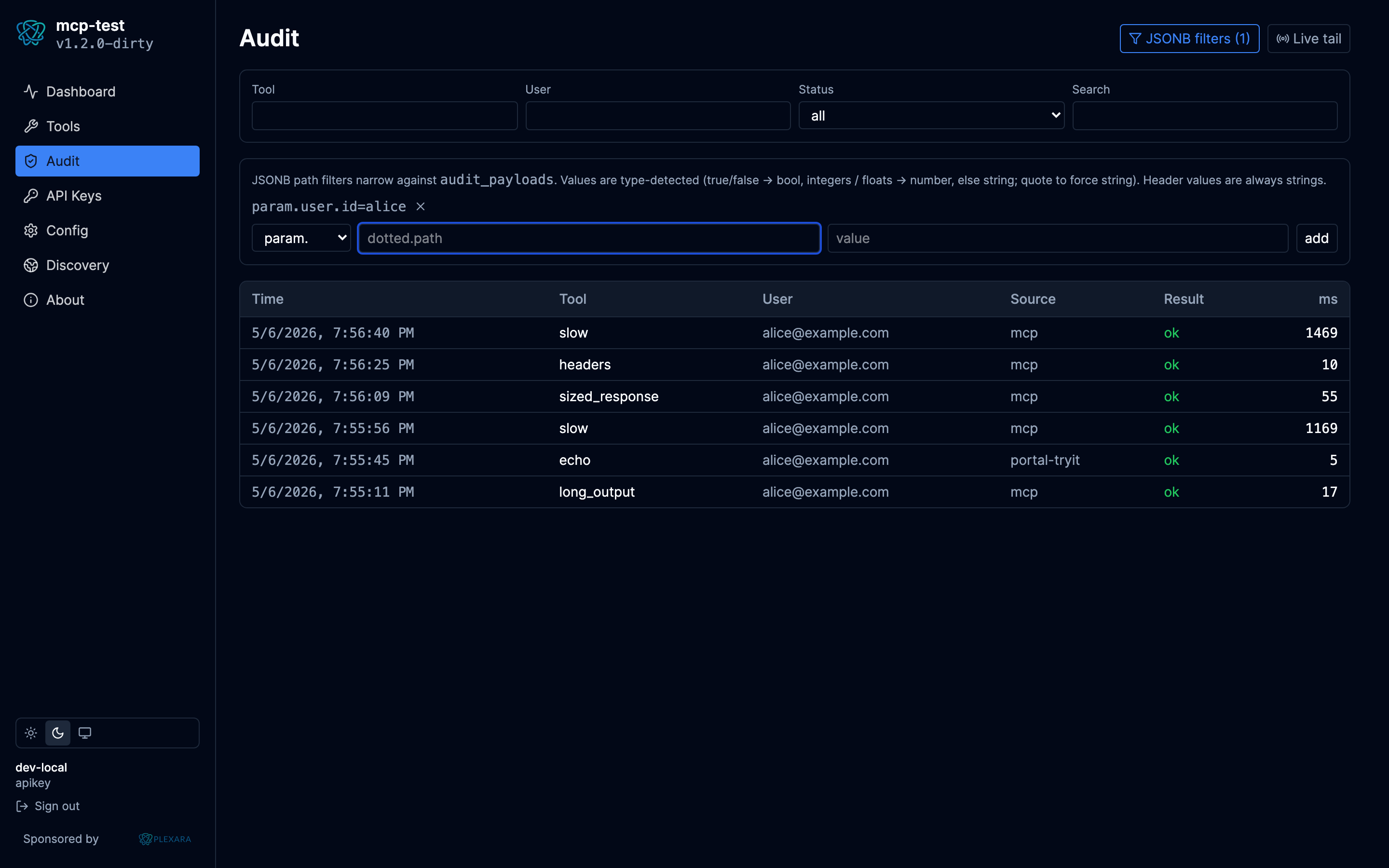Open the param. prefix dropdown
The width and height of the screenshot is (1389, 868).
tap(301, 238)
